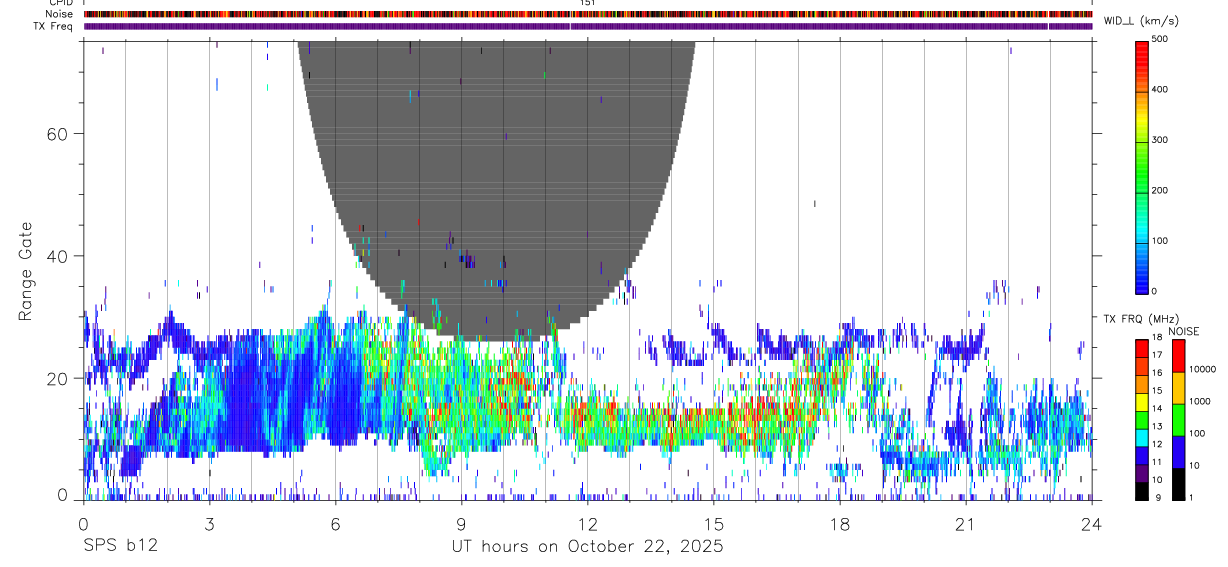The height and width of the screenshot is (567, 1228).
Task: Click the '10000' label on the NOISE scale
Action: [x=1202, y=370]
